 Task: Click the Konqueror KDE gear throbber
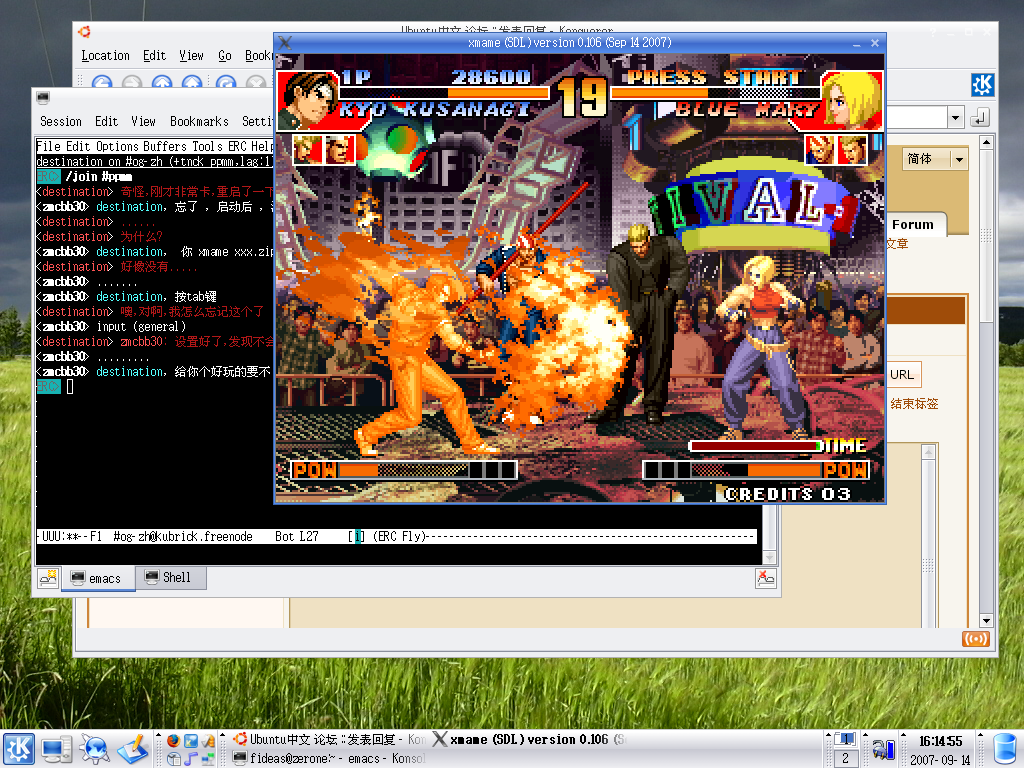click(982, 85)
